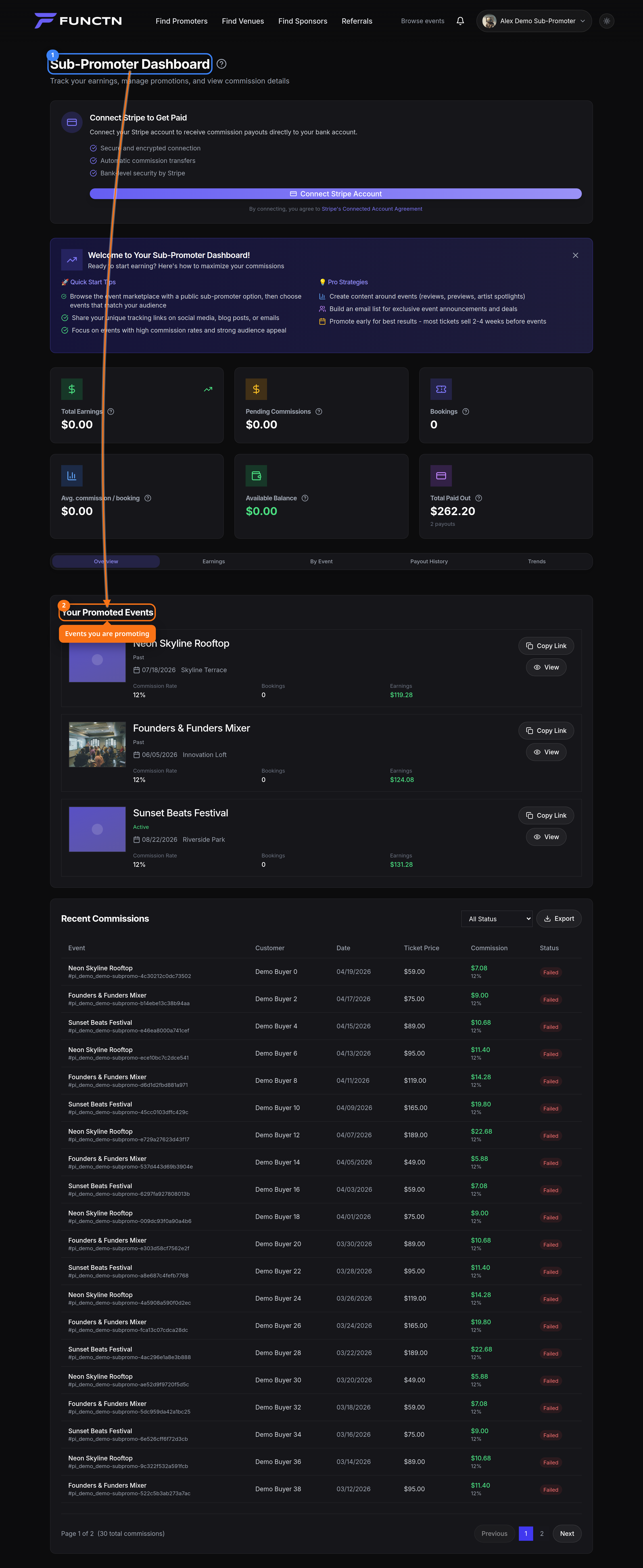This screenshot has width=643, height=1568.
Task: Go to the Next page of commissions
Action: point(567,1533)
